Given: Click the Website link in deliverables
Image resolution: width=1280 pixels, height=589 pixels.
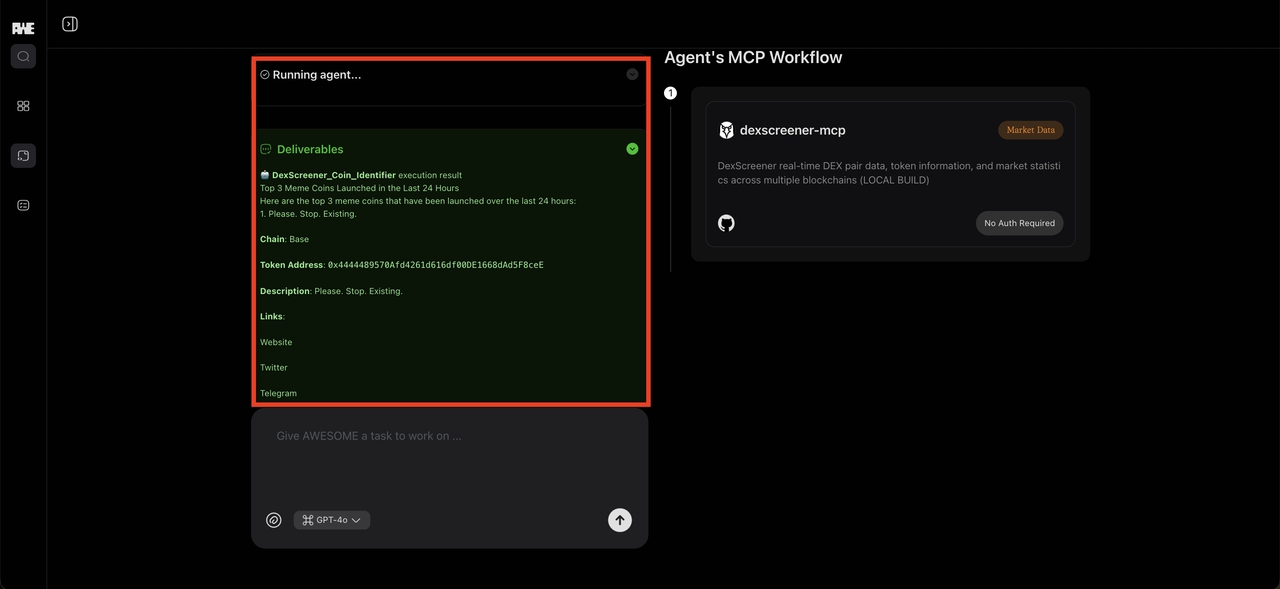Looking at the screenshot, I should (x=276, y=342).
